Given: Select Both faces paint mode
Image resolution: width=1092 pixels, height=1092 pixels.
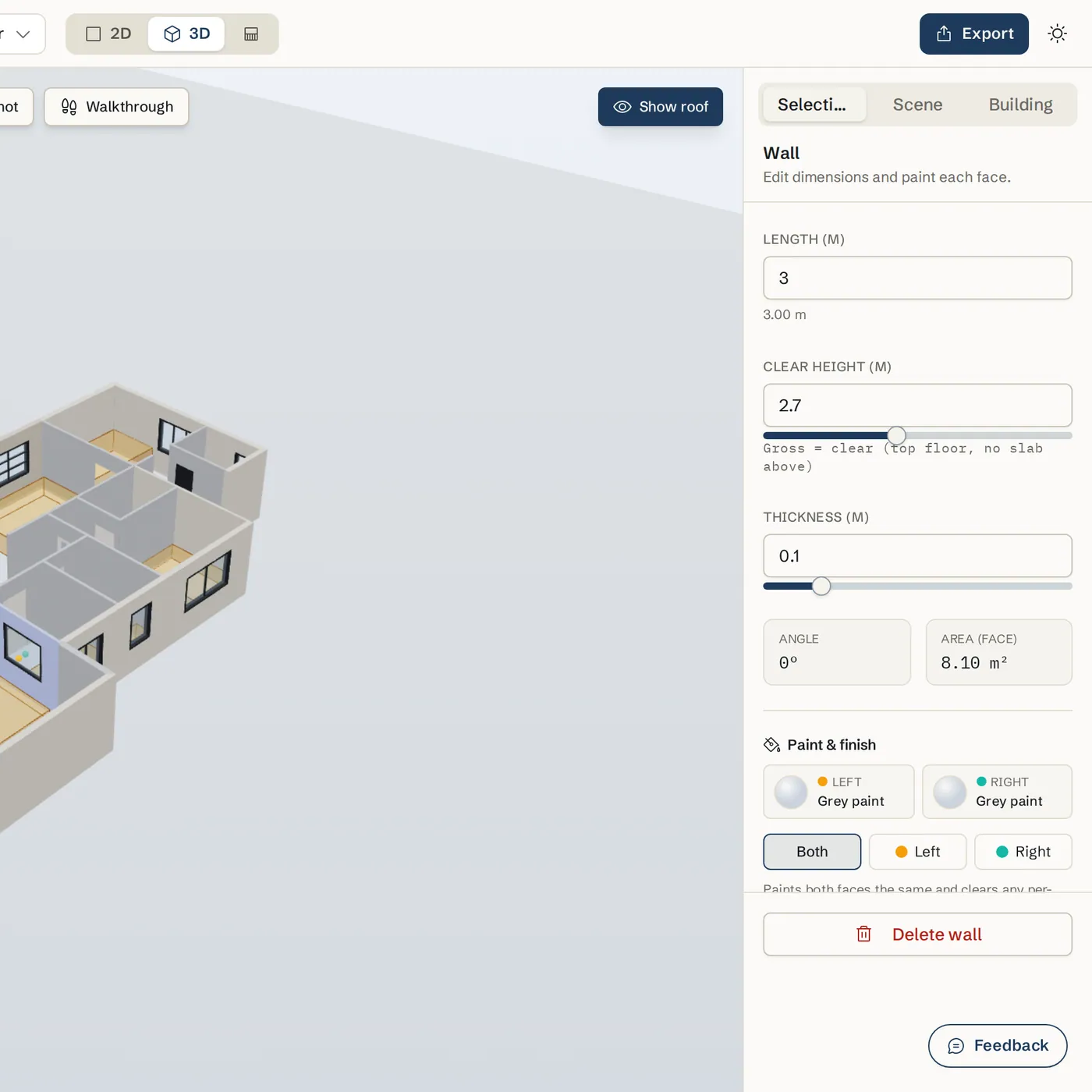Looking at the screenshot, I should point(812,852).
